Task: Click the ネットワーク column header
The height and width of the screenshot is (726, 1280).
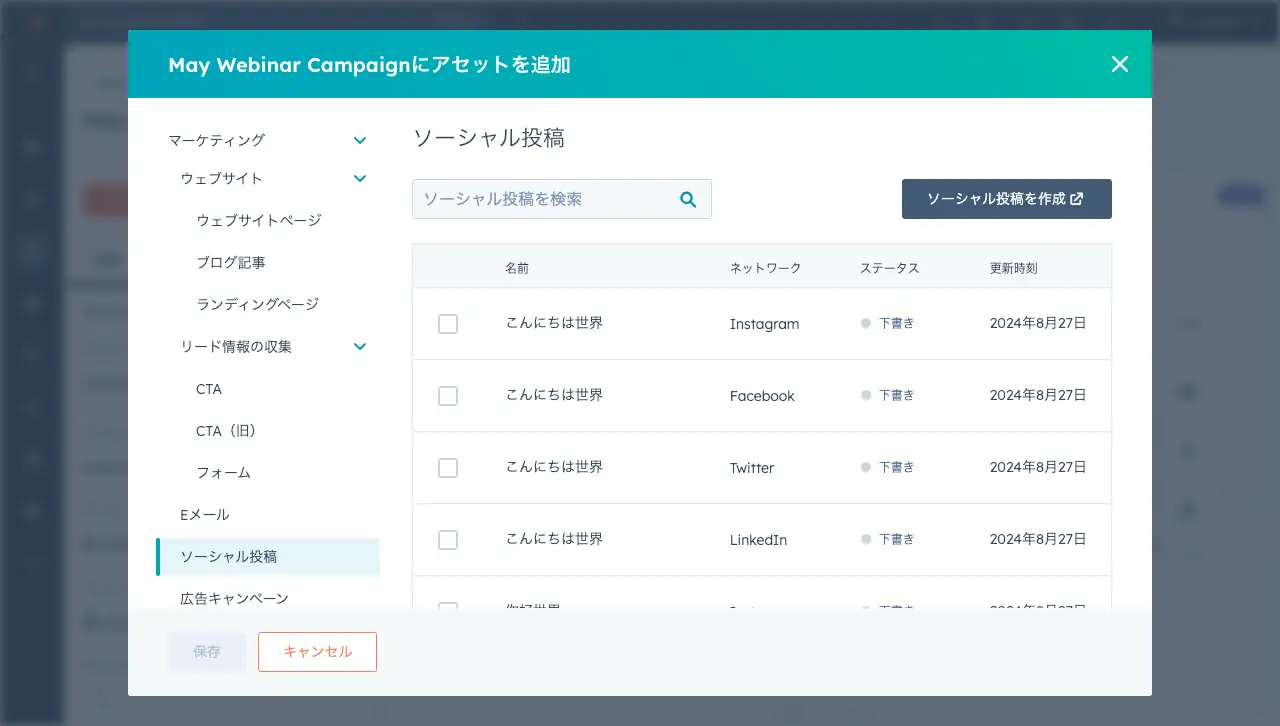Action: coord(765,268)
